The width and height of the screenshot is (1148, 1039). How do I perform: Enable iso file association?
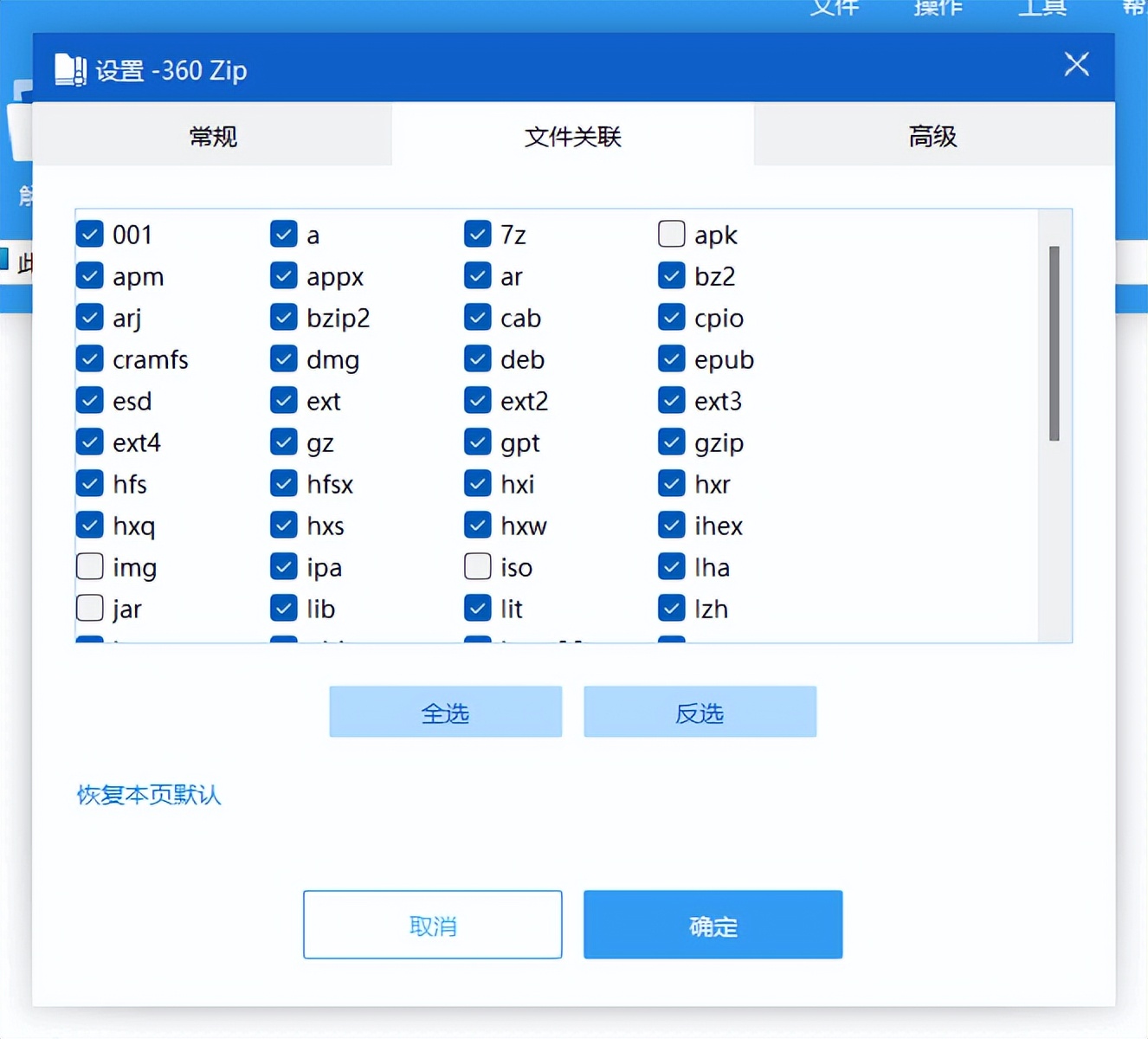tap(478, 566)
